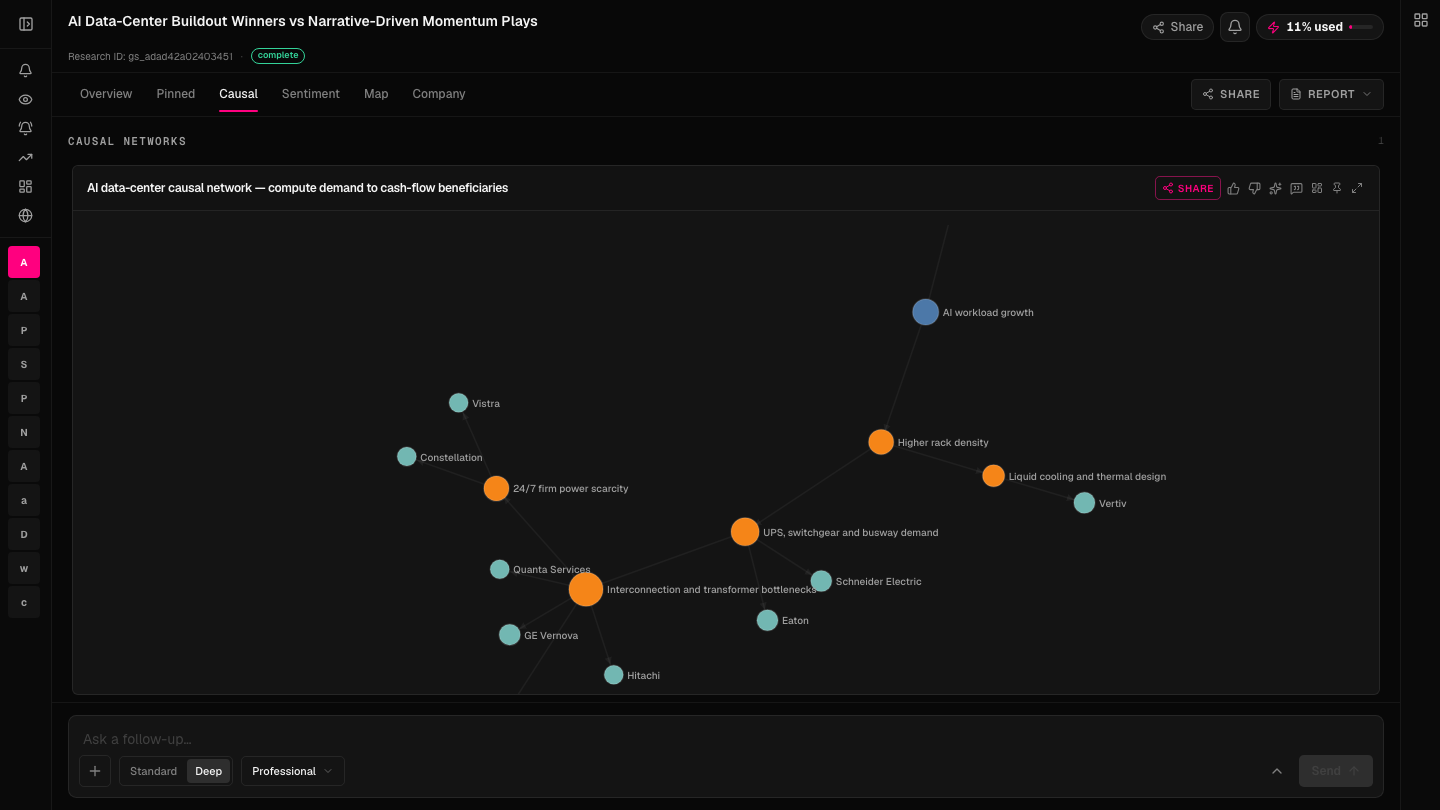Screen dimensions: 1440x810
Task: Click the Schneider Electric node
Action: click(x=821, y=581)
